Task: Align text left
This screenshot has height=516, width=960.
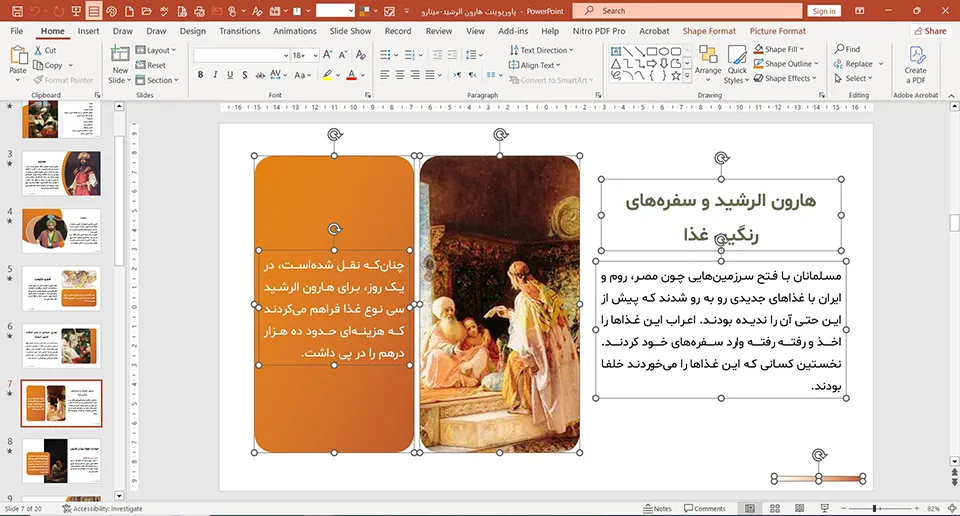Action: click(x=384, y=75)
